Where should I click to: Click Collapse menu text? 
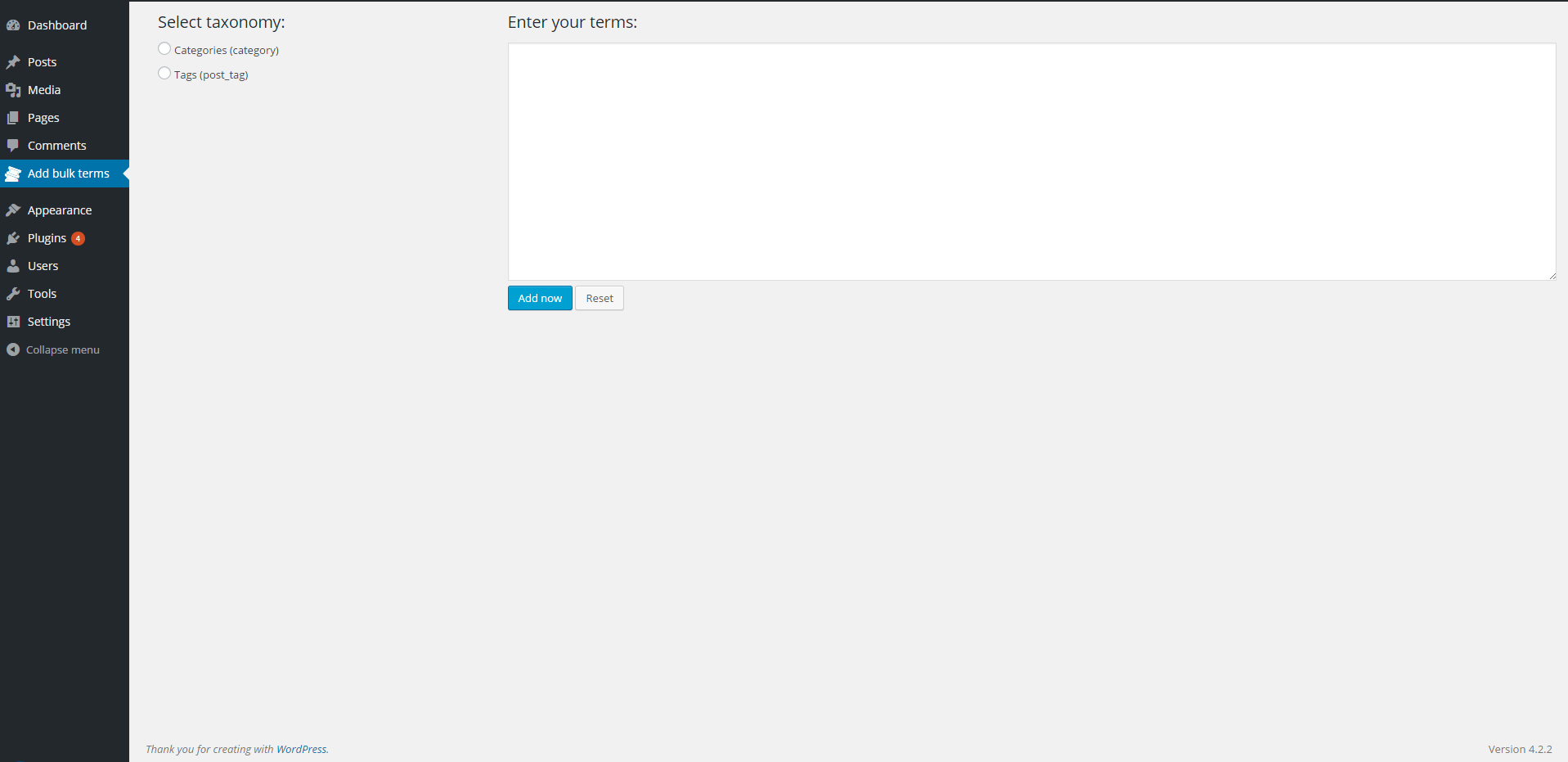63,349
